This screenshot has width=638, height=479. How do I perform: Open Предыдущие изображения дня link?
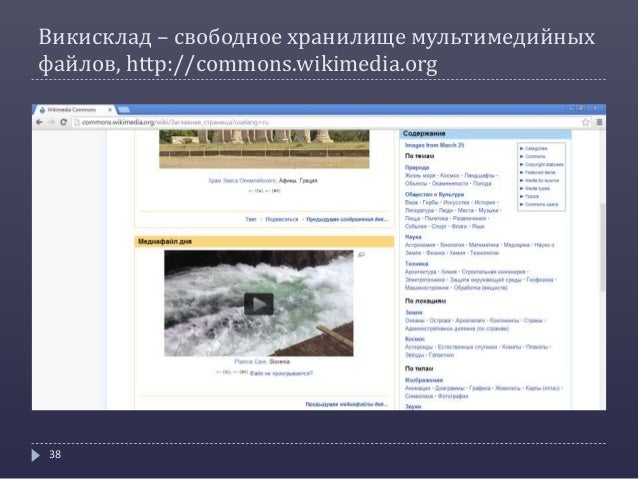coord(347,219)
